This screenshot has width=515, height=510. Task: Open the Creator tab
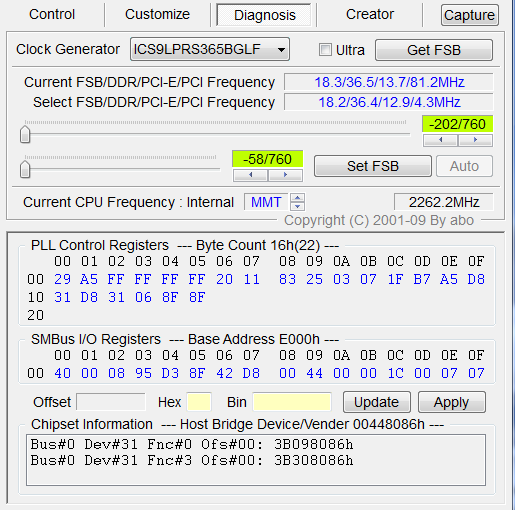click(370, 14)
